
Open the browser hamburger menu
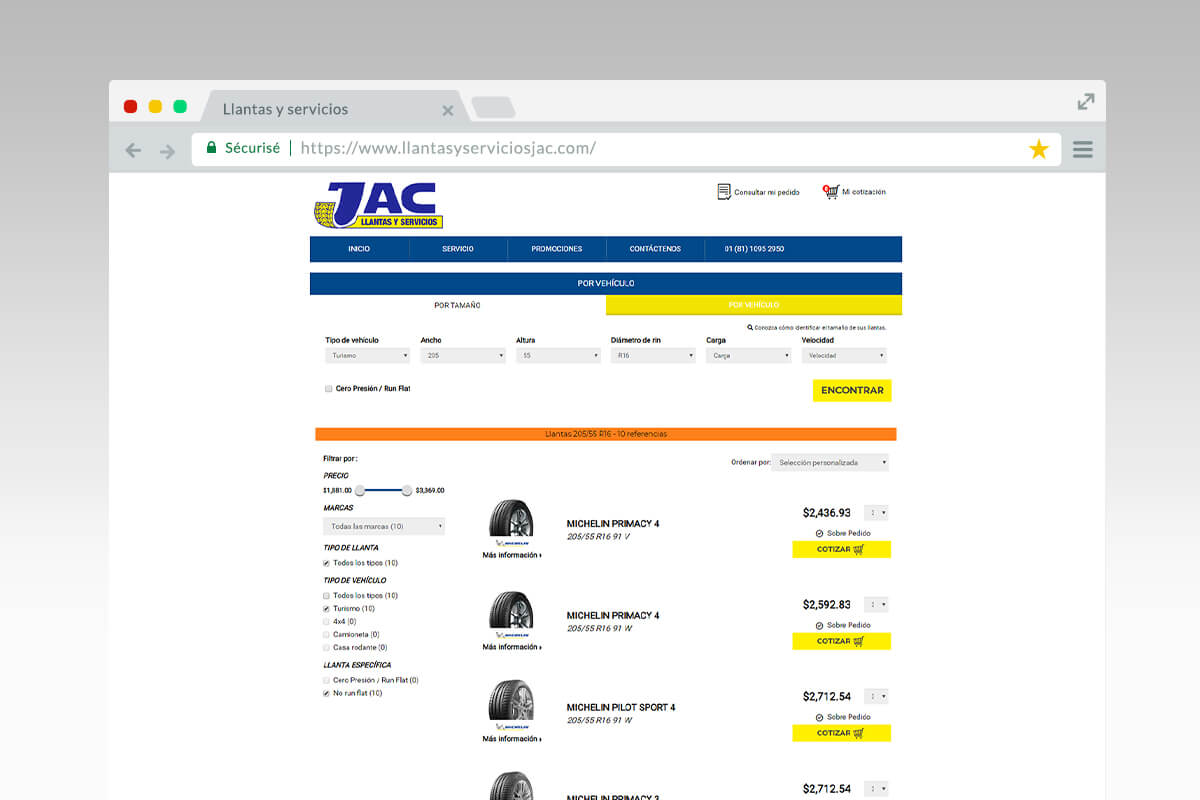click(x=1082, y=150)
